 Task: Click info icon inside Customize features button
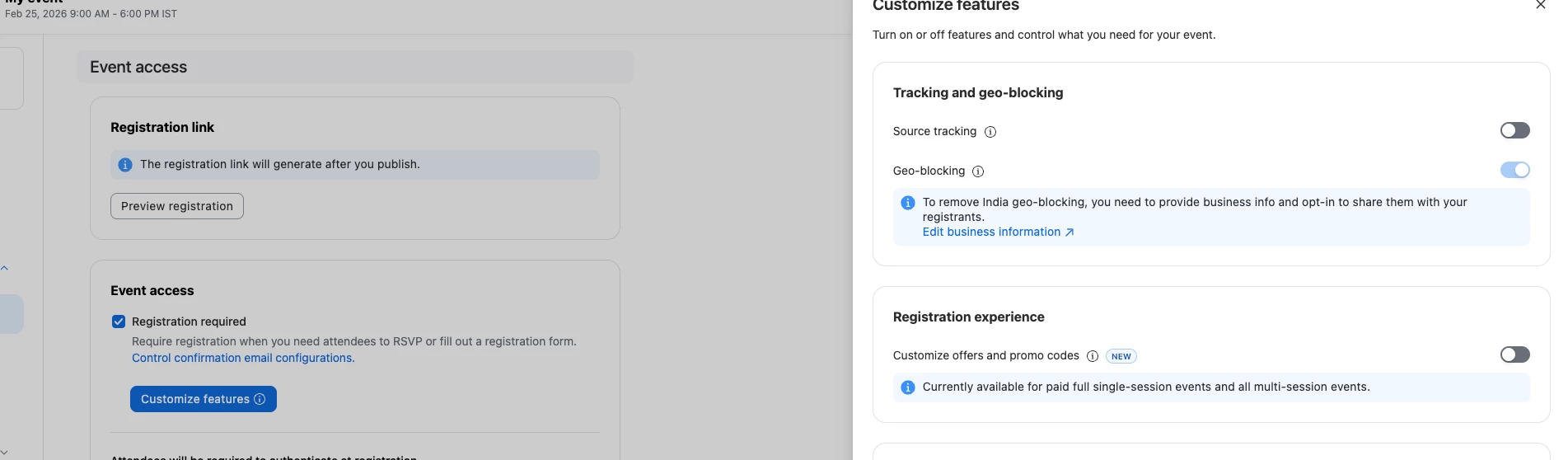pyautogui.click(x=260, y=399)
